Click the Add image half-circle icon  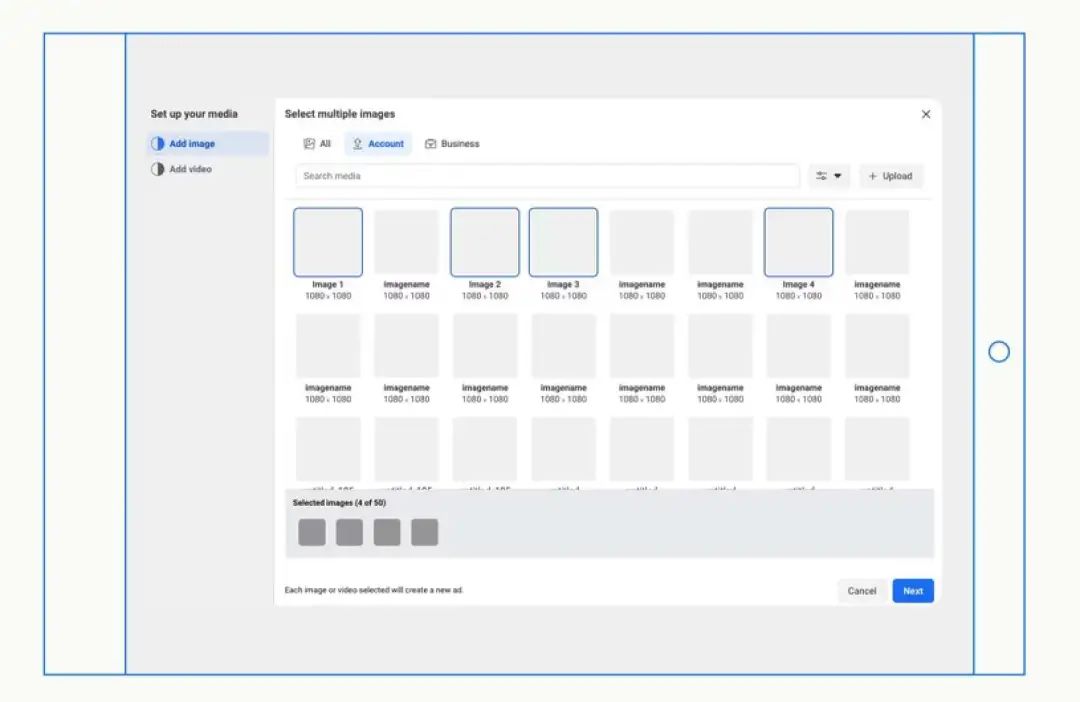[158, 143]
